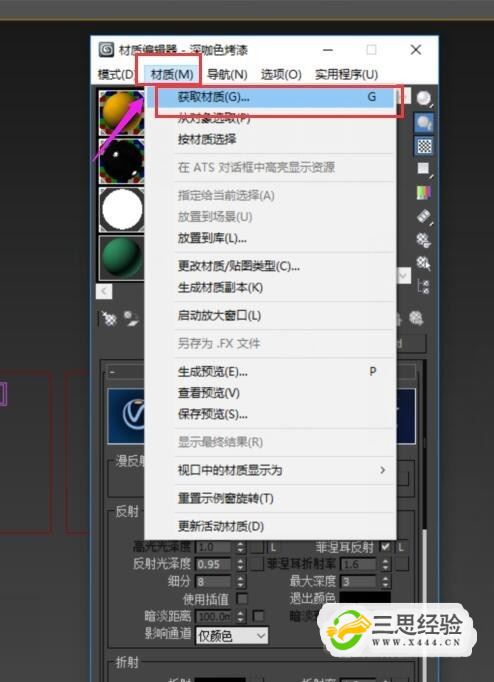Image resolution: width=494 pixels, height=682 pixels.
Task: Click the make preview filmstrip icon
Action: (424, 216)
